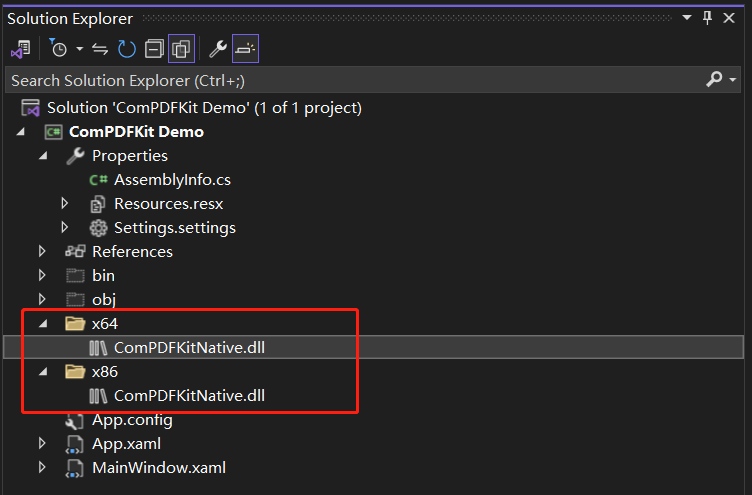Click the App.xaml file icon
This screenshot has width=752, height=495.
tap(74, 444)
